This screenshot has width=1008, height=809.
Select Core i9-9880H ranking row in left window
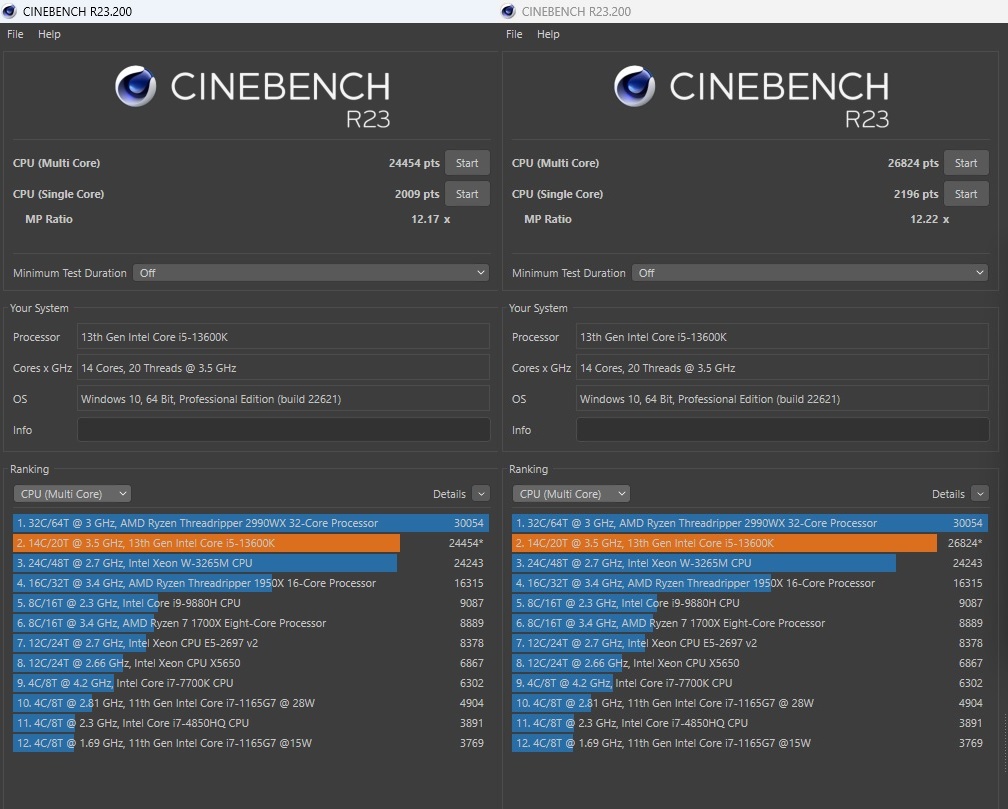251,603
